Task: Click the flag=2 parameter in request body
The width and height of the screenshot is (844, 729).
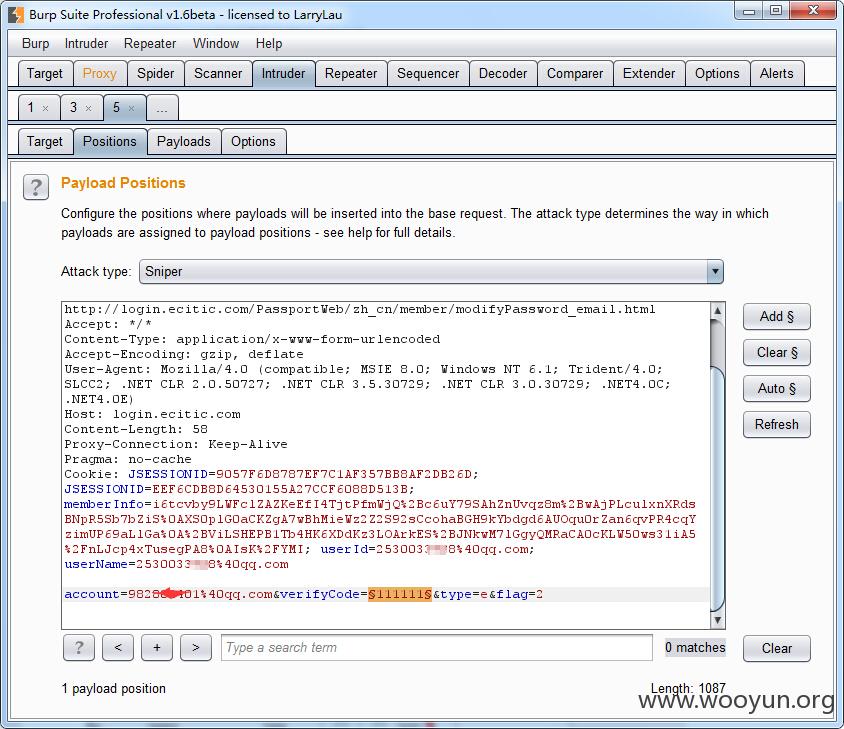Action: click(520, 594)
